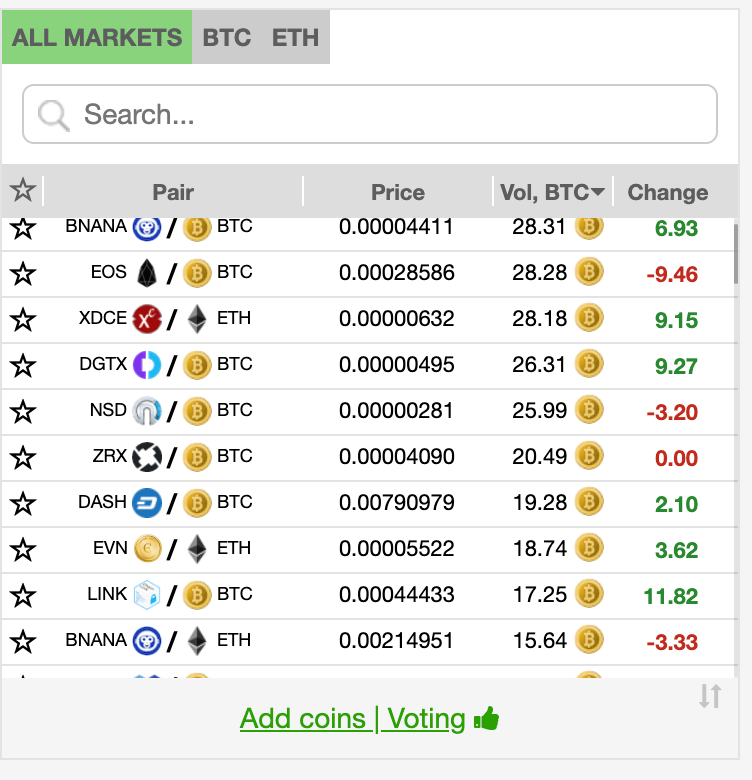The height and width of the screenshot is (780, 752).
Task: Click the Bitcoin pair icon in the DGTX row
Action: pos(197,366)
